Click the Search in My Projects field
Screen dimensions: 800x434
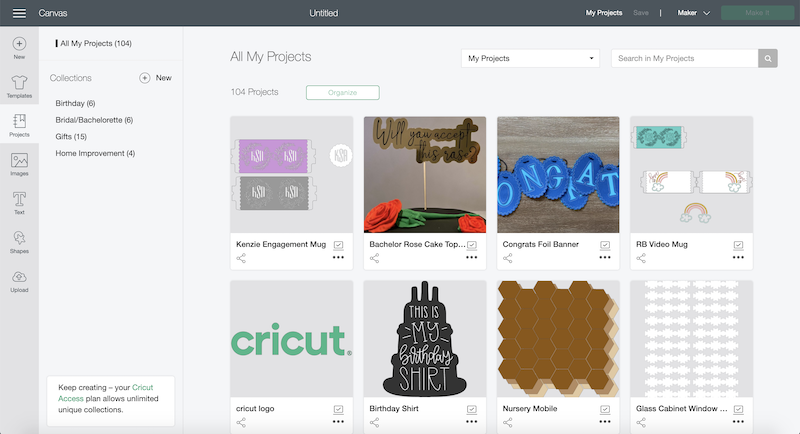pyautogui.click(x=685, y=58)
